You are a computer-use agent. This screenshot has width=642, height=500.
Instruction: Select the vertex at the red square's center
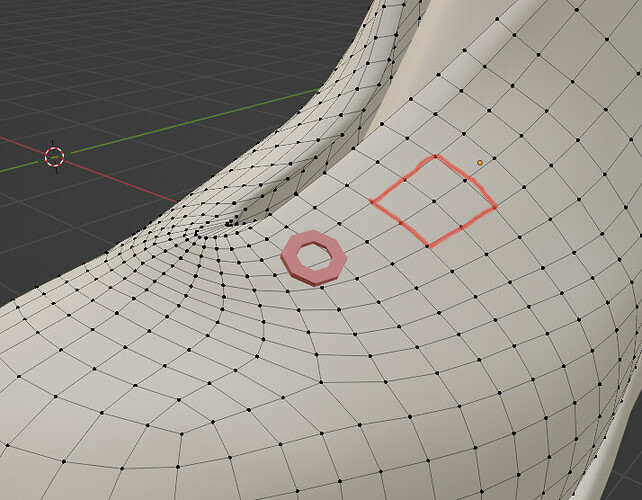tap(433, 201)
